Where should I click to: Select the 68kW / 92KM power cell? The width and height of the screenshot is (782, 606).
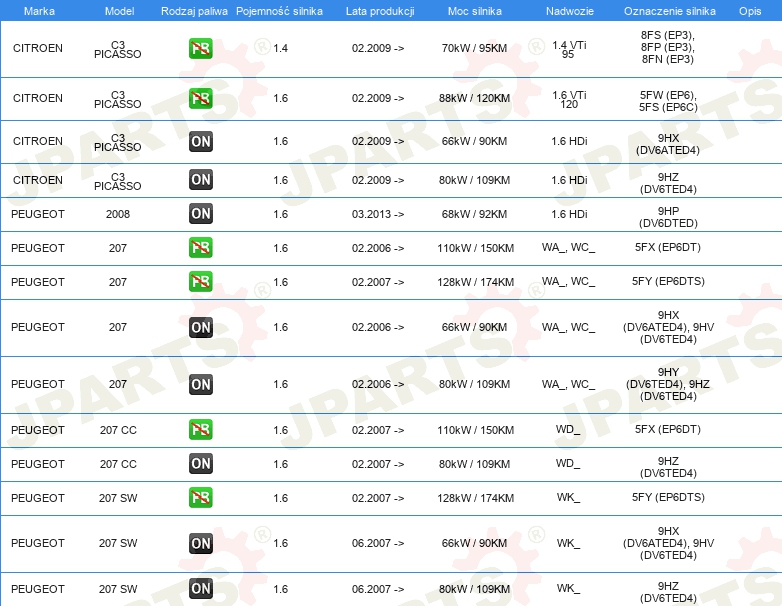pyautogui.click(x=474, y=214)
